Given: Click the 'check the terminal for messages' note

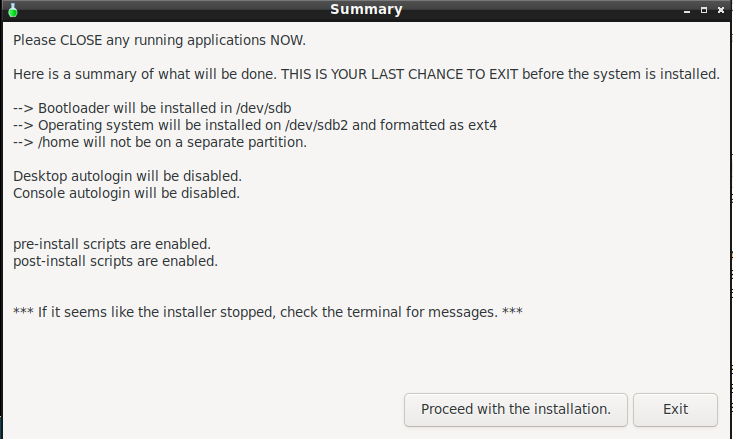Looking at the screenshot, I should 267,312.
